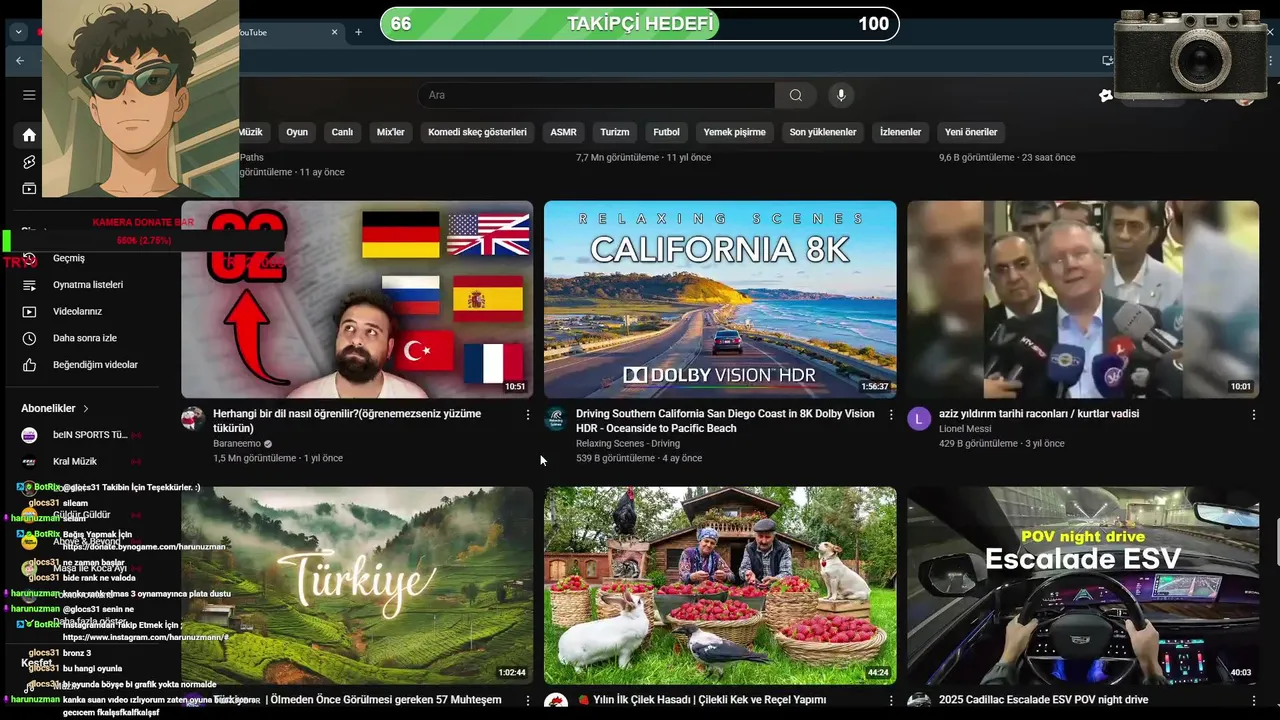Screen dimensions: 1280x720
Task: Open more options for language learning video
Action: 528,414
